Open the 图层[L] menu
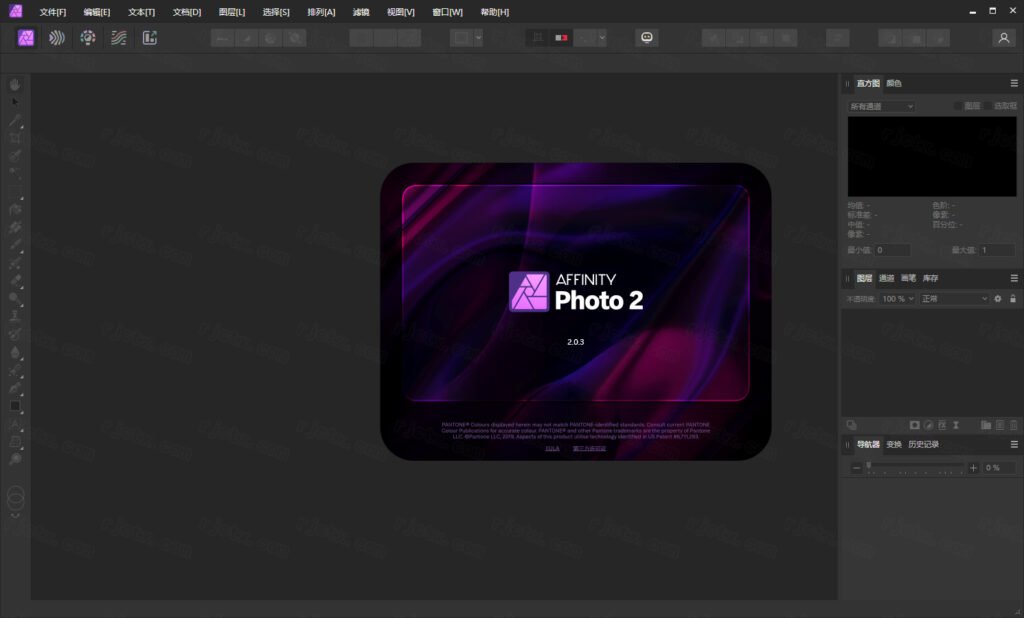Viewport: 1024px width, 618px height. (x=232, y=12)
